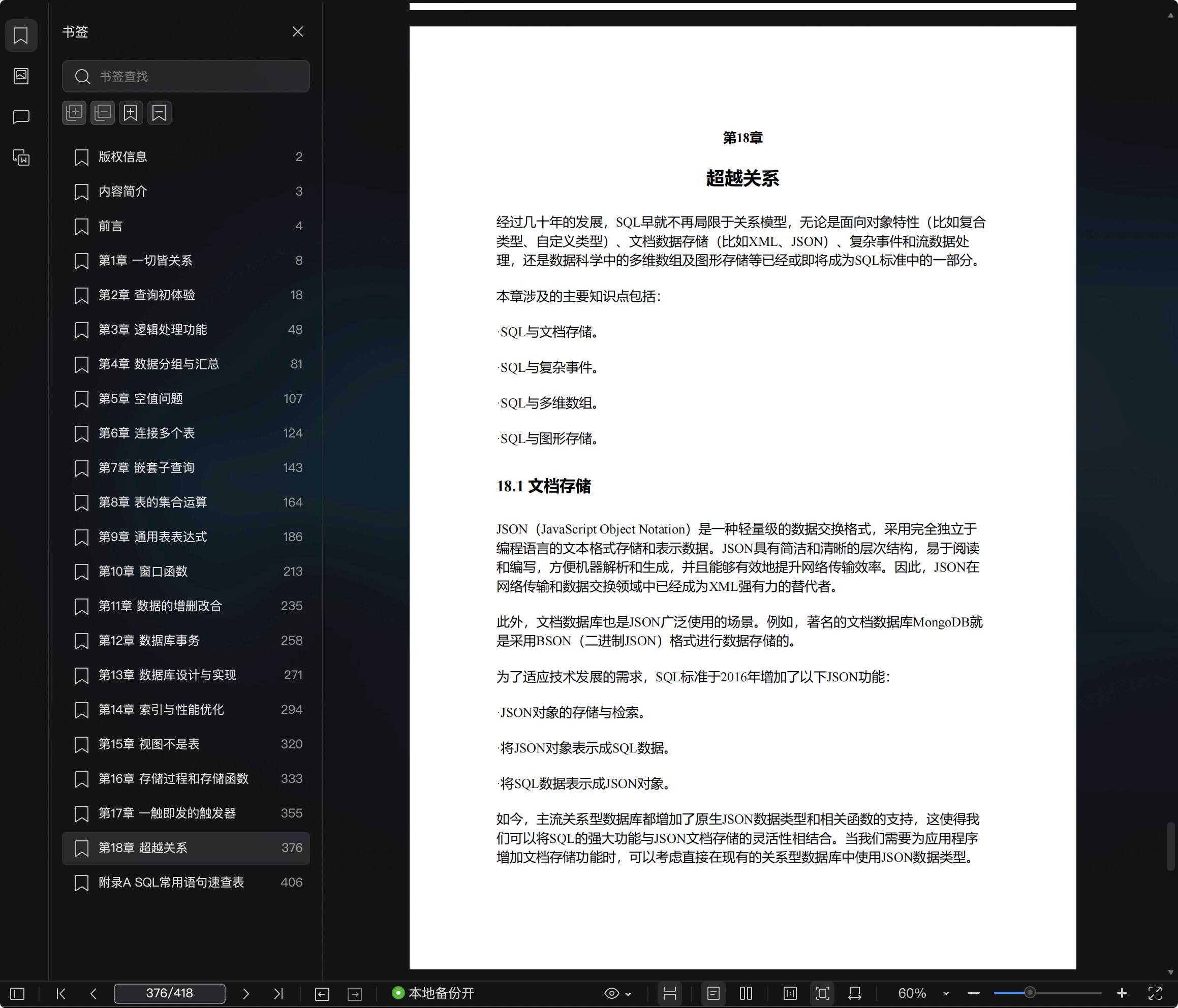Jump to bookmark 前言

point(186,226)
